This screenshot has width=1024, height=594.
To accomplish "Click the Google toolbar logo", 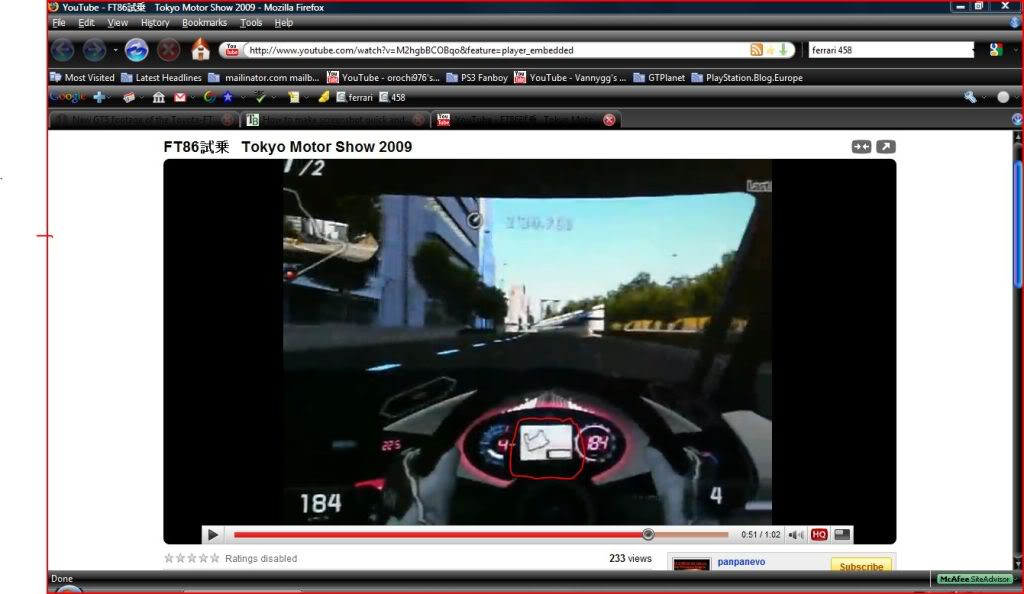I will 67,97.
